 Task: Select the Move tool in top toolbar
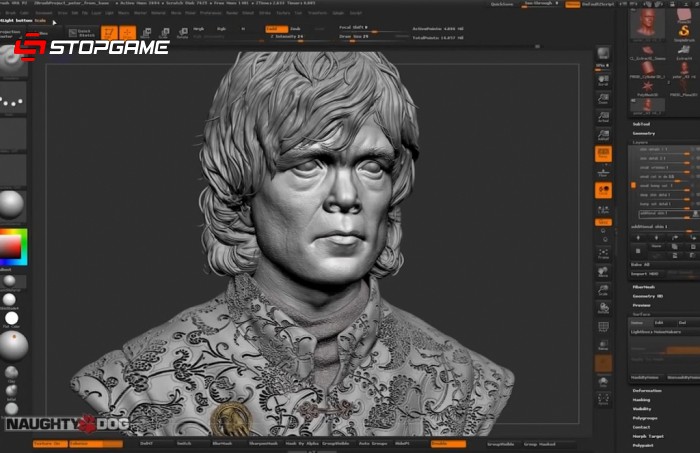point(146,33)
